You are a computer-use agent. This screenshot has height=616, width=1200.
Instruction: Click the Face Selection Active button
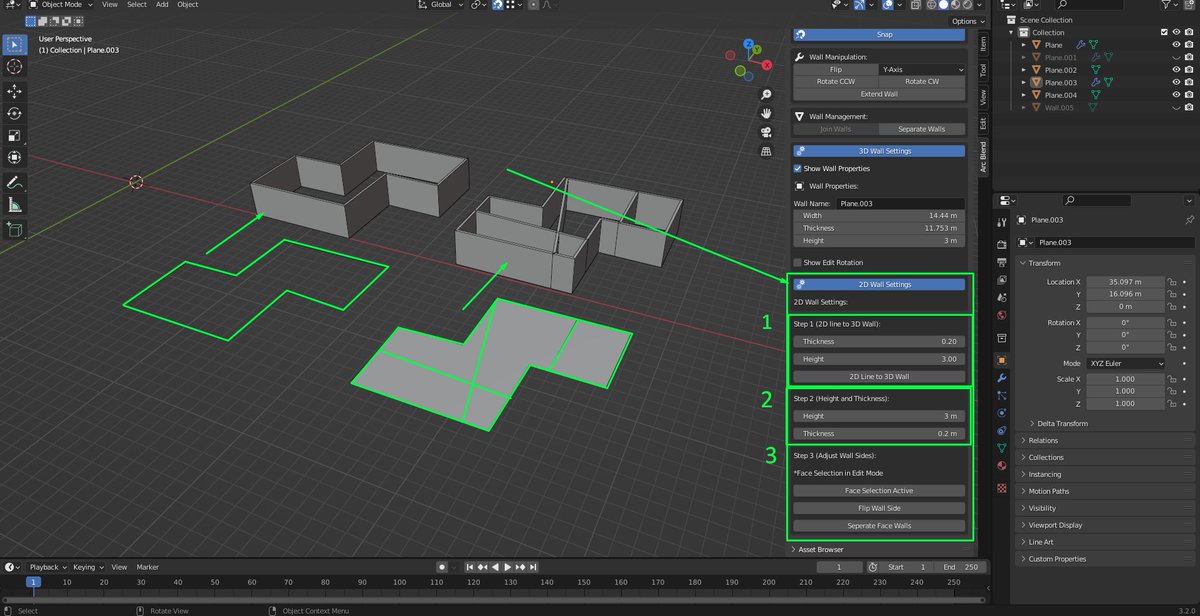point(879,491)
